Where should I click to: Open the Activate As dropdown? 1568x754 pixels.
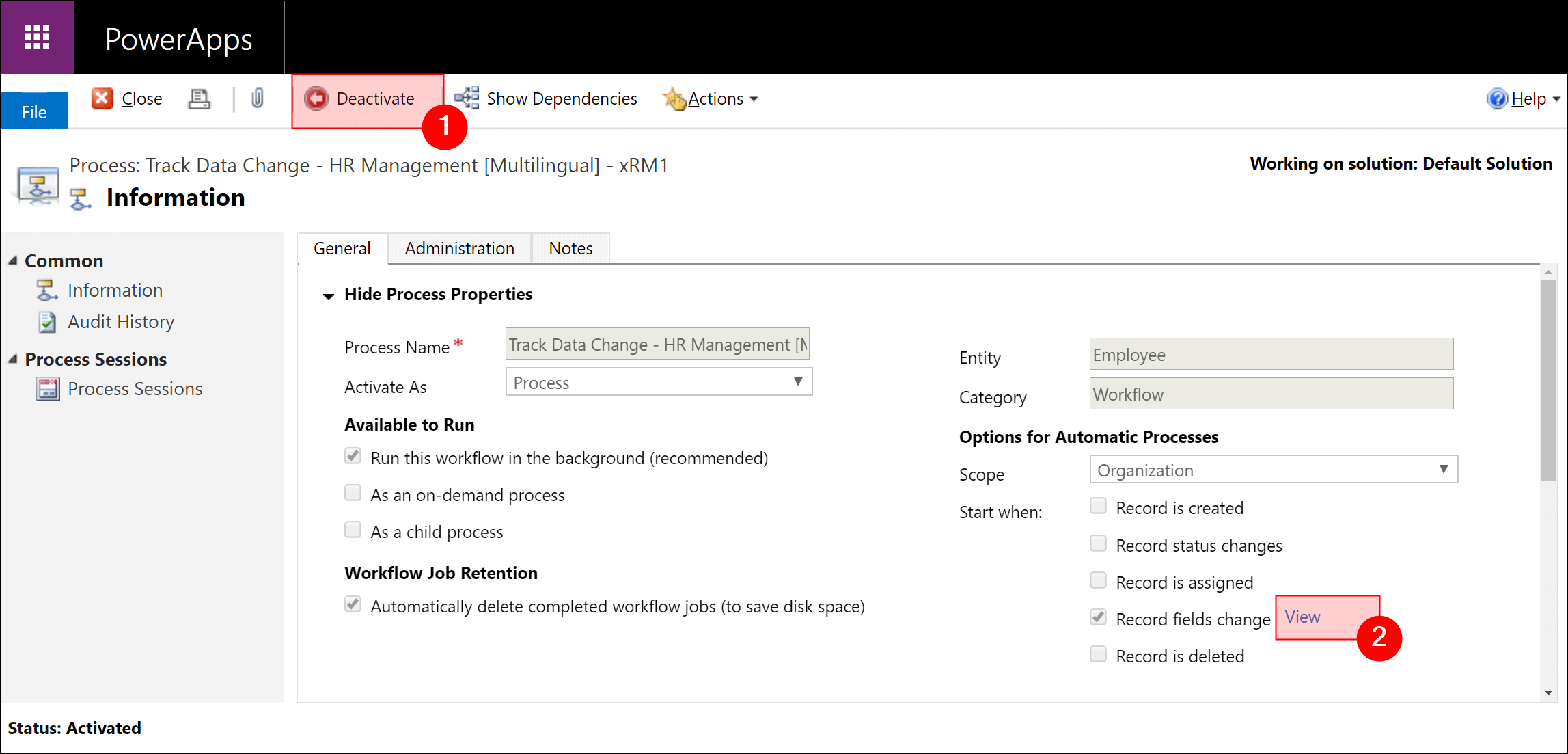[x=659, y=382]
